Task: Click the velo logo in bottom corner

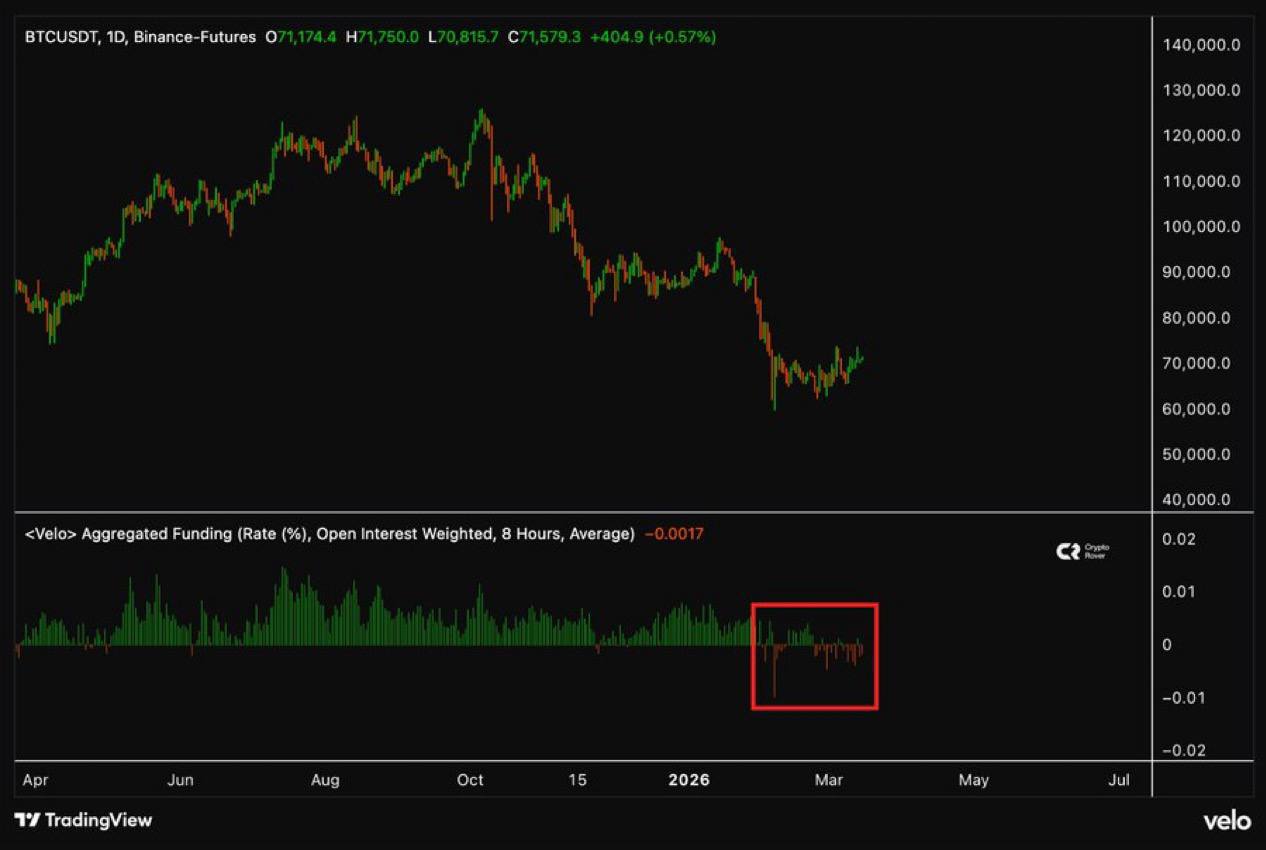Action: [1226, 821]
